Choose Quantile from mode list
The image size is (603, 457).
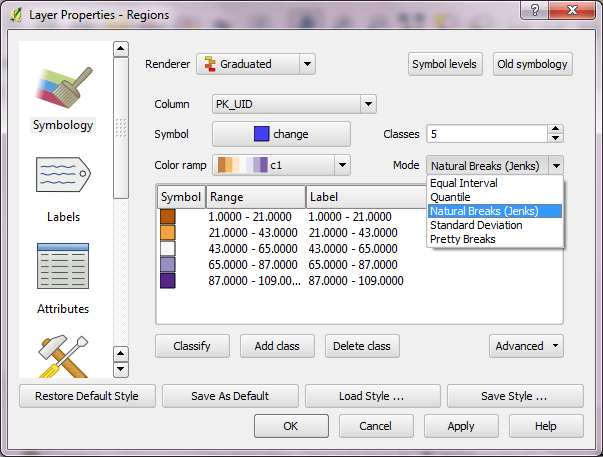click(x=449, y=197)
